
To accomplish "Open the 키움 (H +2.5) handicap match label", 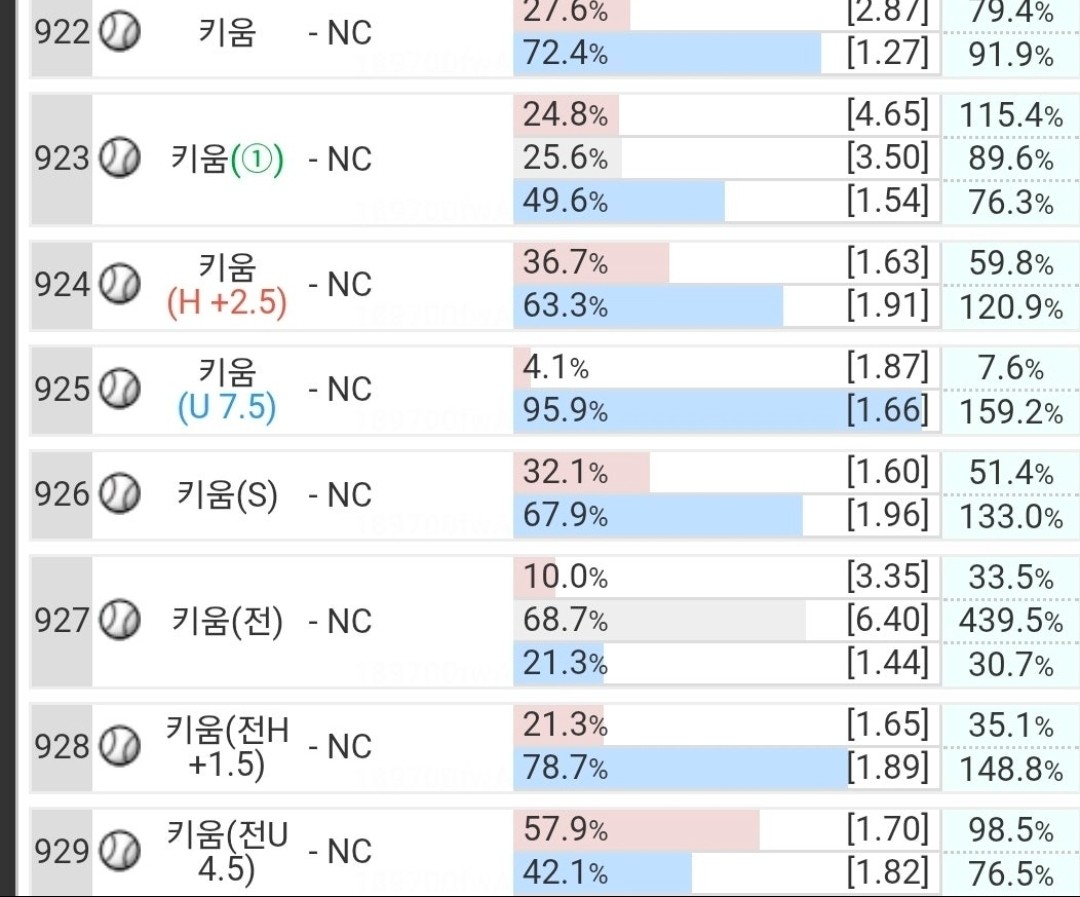I will click(x=227, y=285).
